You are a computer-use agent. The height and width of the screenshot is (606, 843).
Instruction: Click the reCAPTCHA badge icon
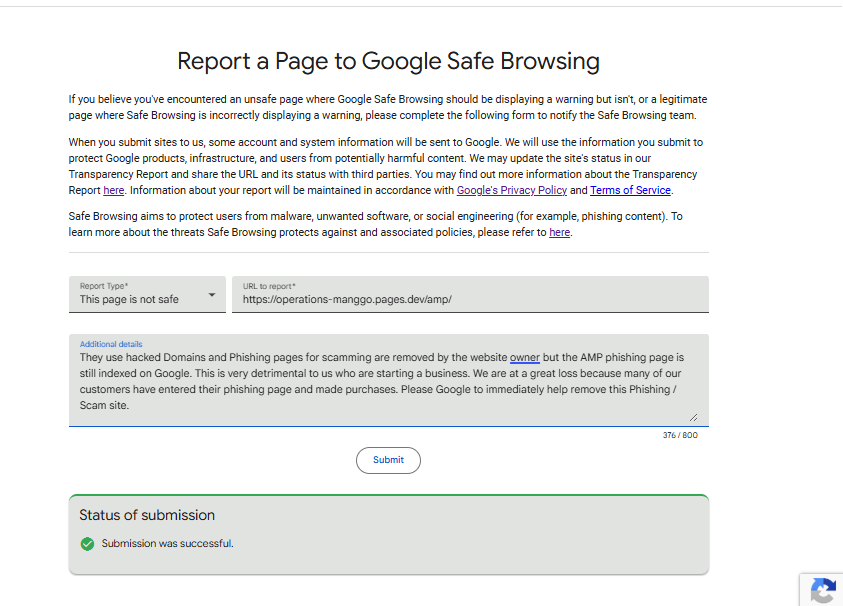pos(823,591)
